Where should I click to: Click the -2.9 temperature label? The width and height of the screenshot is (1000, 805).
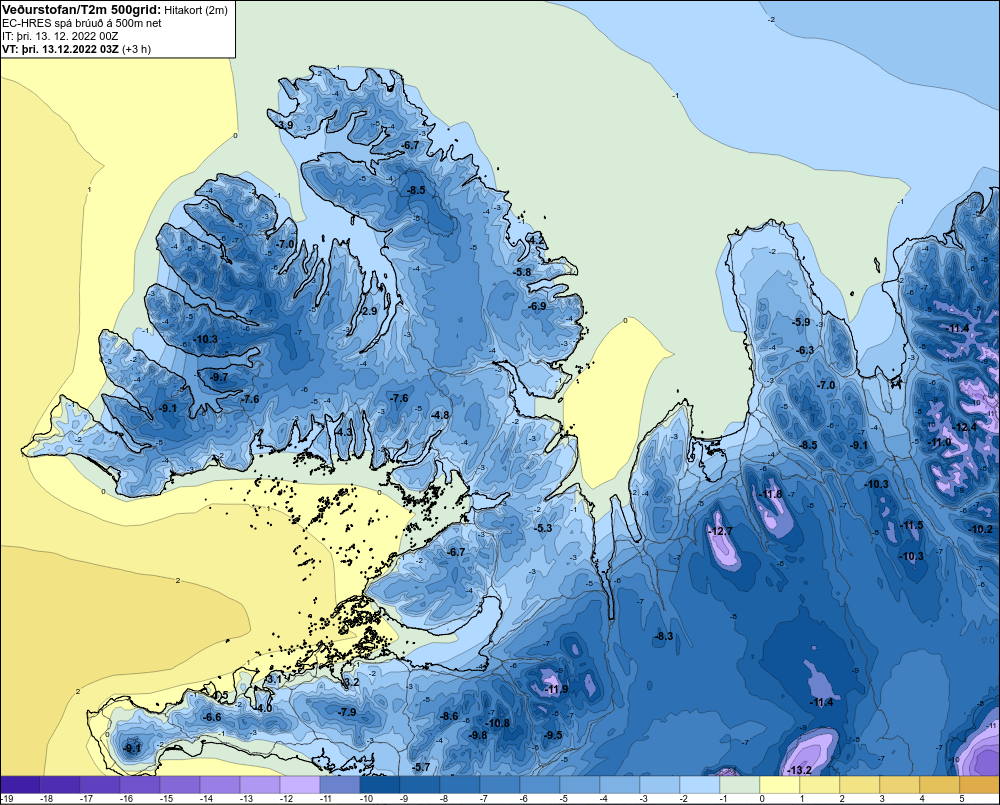point(369,311)
